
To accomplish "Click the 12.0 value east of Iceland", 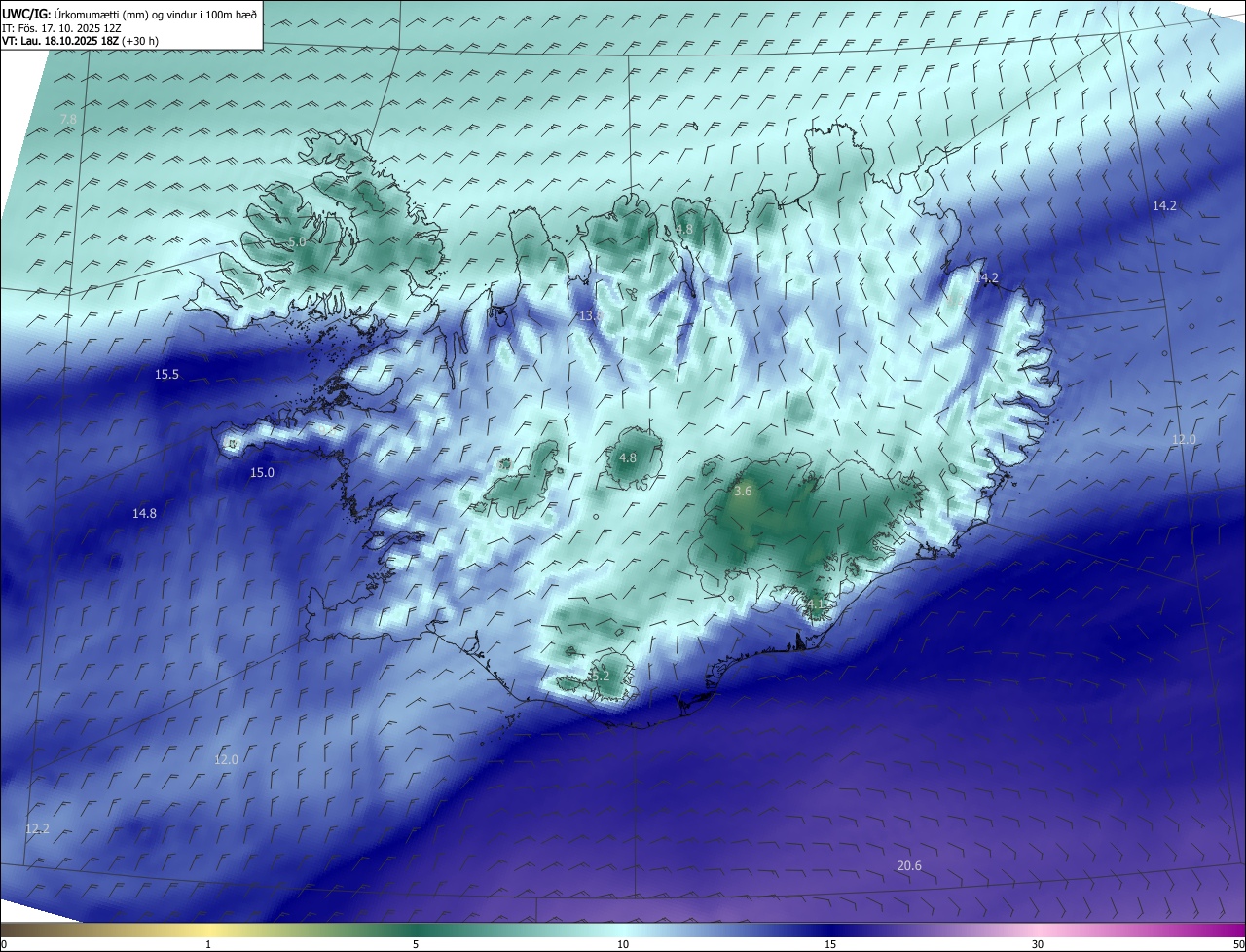I will click(1184, 439).
